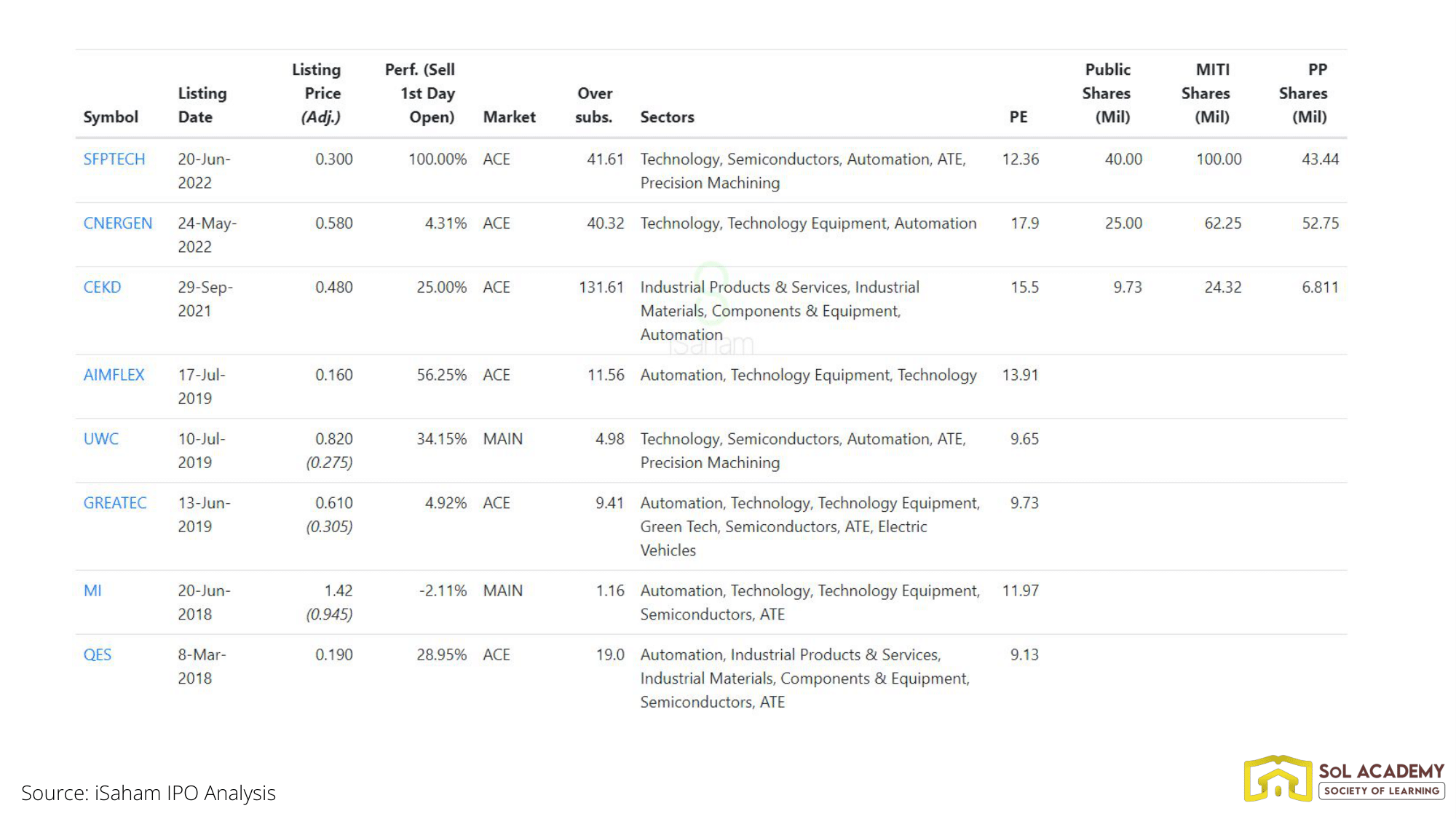Click the CEKD stock symbol
The image size is (1456, 819).
(x=102, y=288)
